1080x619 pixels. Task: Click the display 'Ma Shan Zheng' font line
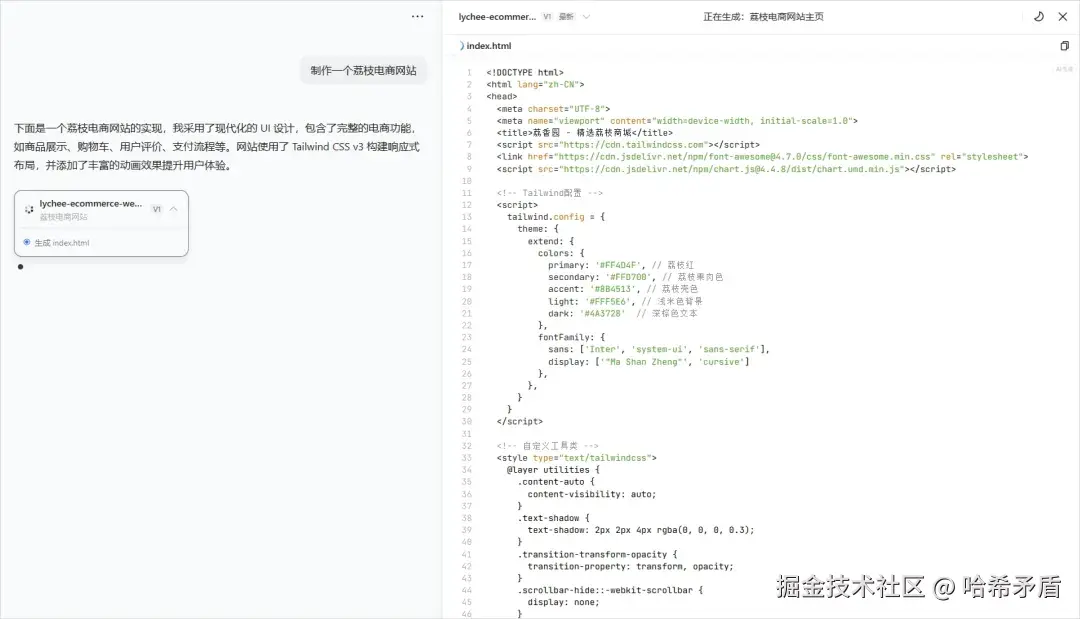pyautogui.click(x=649, y=361)
